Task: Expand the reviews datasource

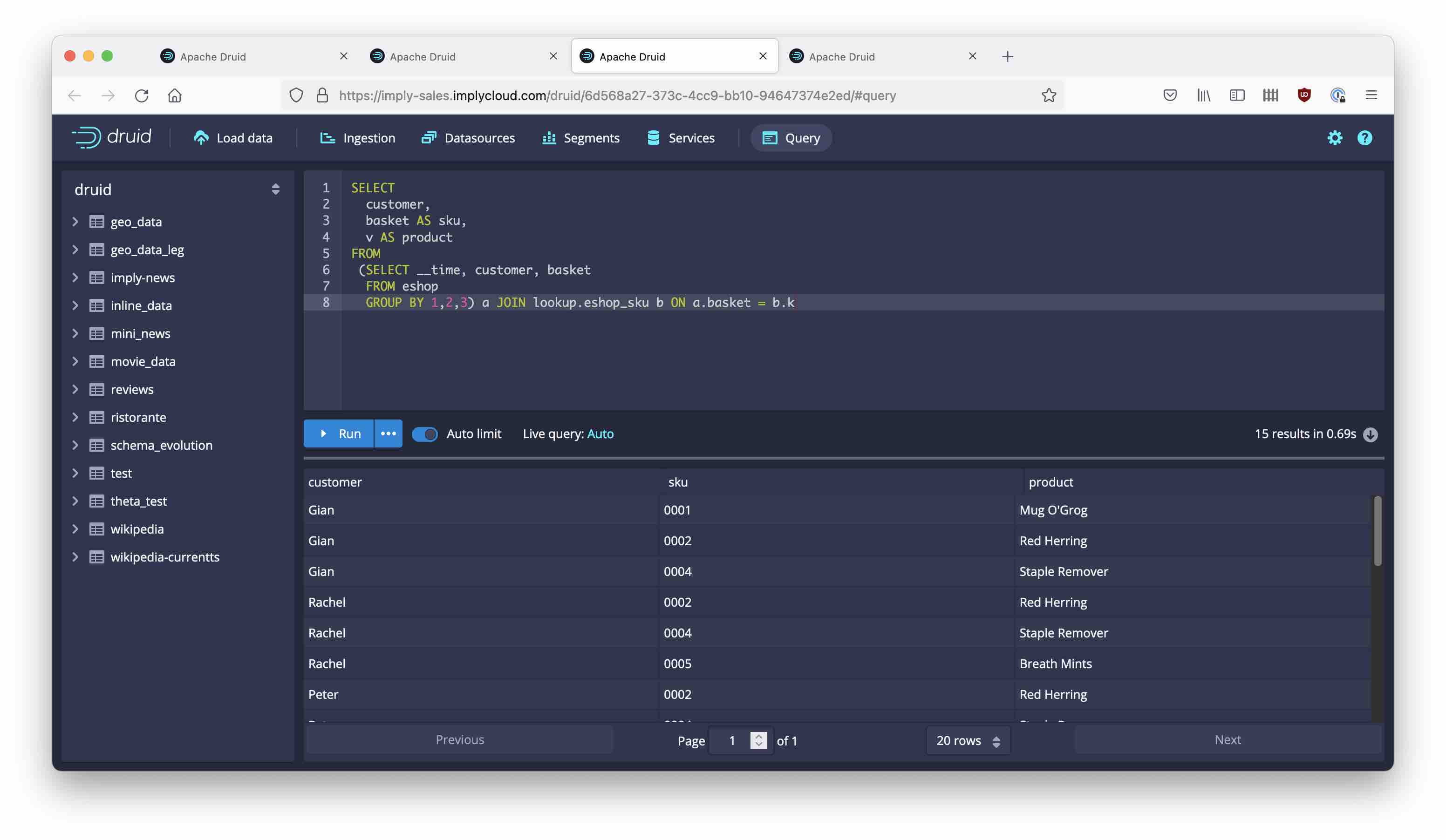Action: click(75, 389)
